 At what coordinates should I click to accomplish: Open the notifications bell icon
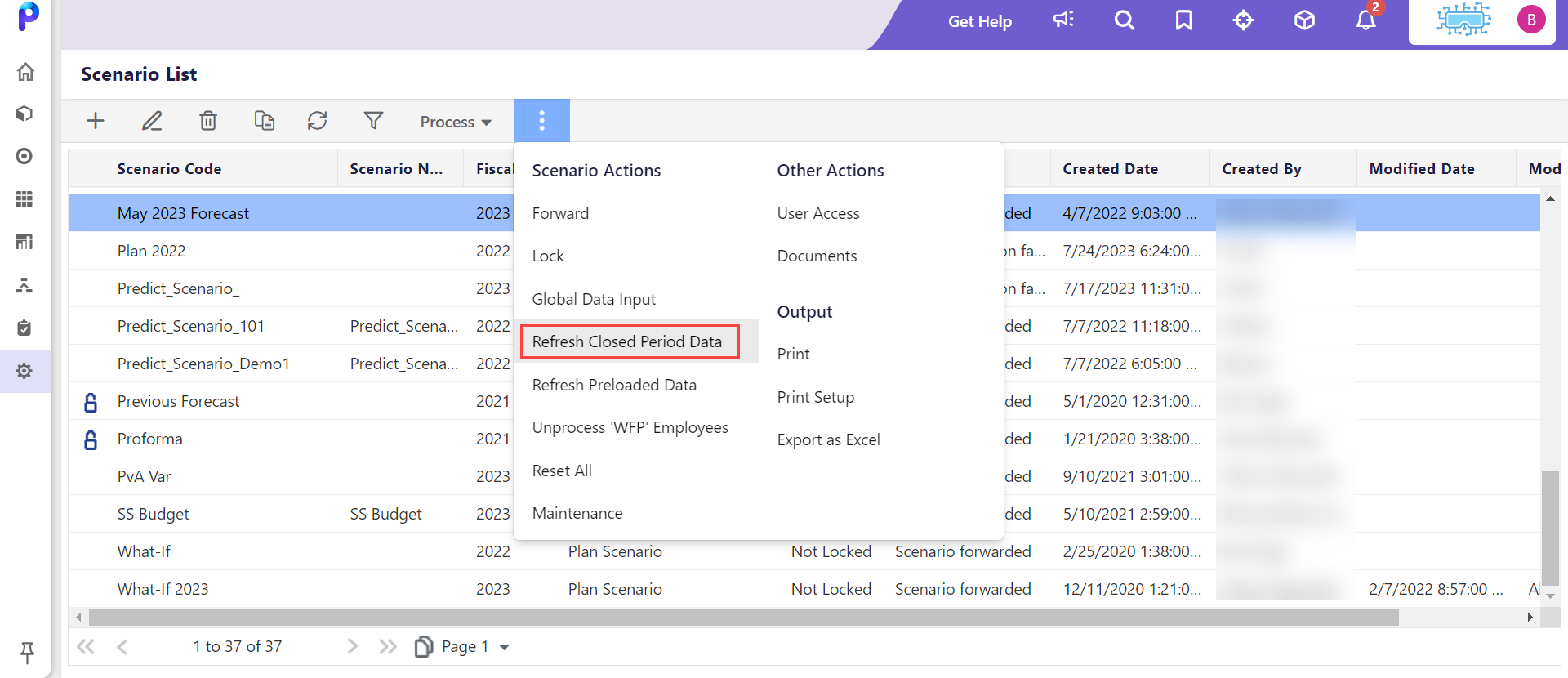tap(1366, 20)
